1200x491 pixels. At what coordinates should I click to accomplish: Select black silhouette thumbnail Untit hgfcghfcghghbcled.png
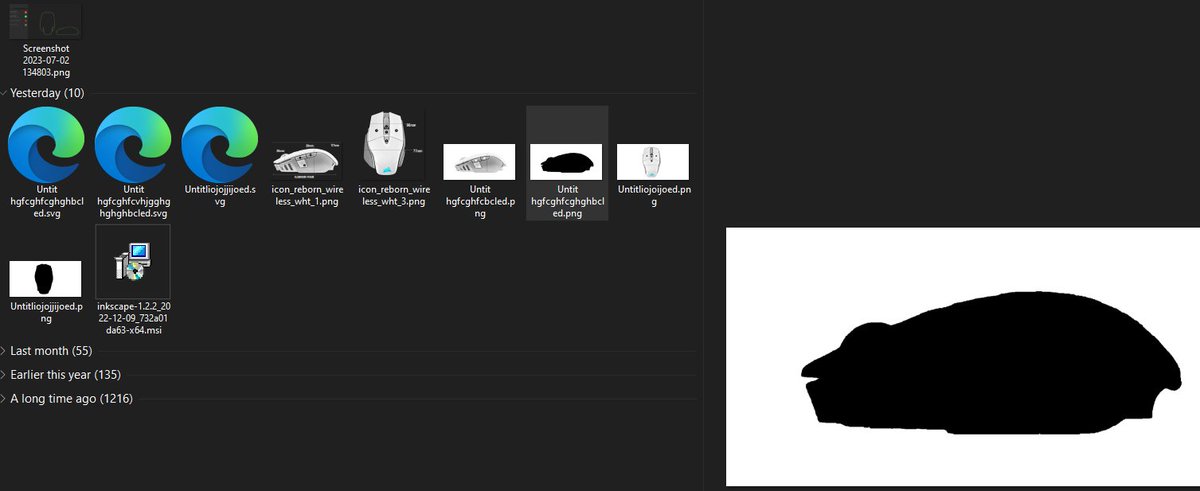click(566, 162)
